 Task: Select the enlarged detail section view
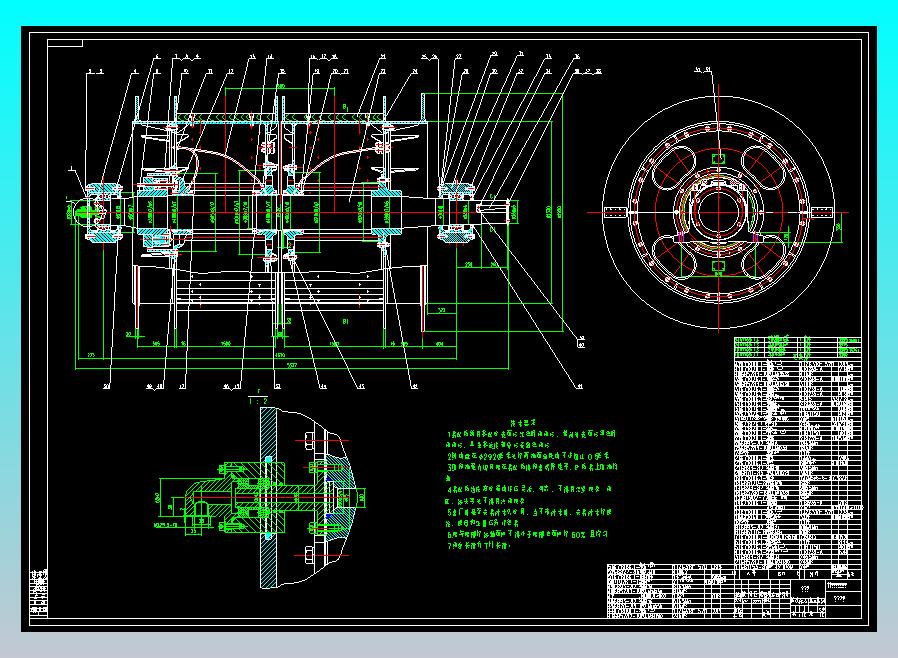pyautogui.click(x=261, y=498)
